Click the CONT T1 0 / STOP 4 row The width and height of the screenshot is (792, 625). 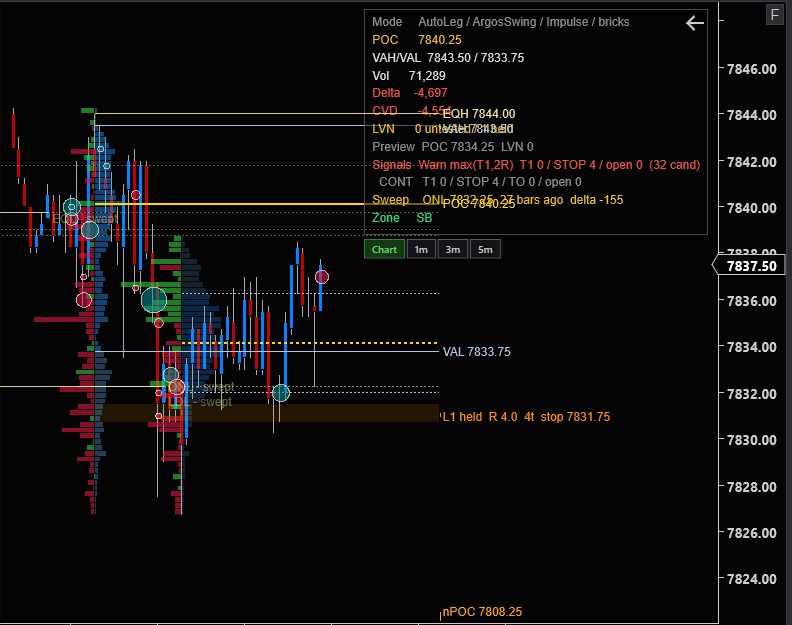pyautogui.click(x=480, y=182)
